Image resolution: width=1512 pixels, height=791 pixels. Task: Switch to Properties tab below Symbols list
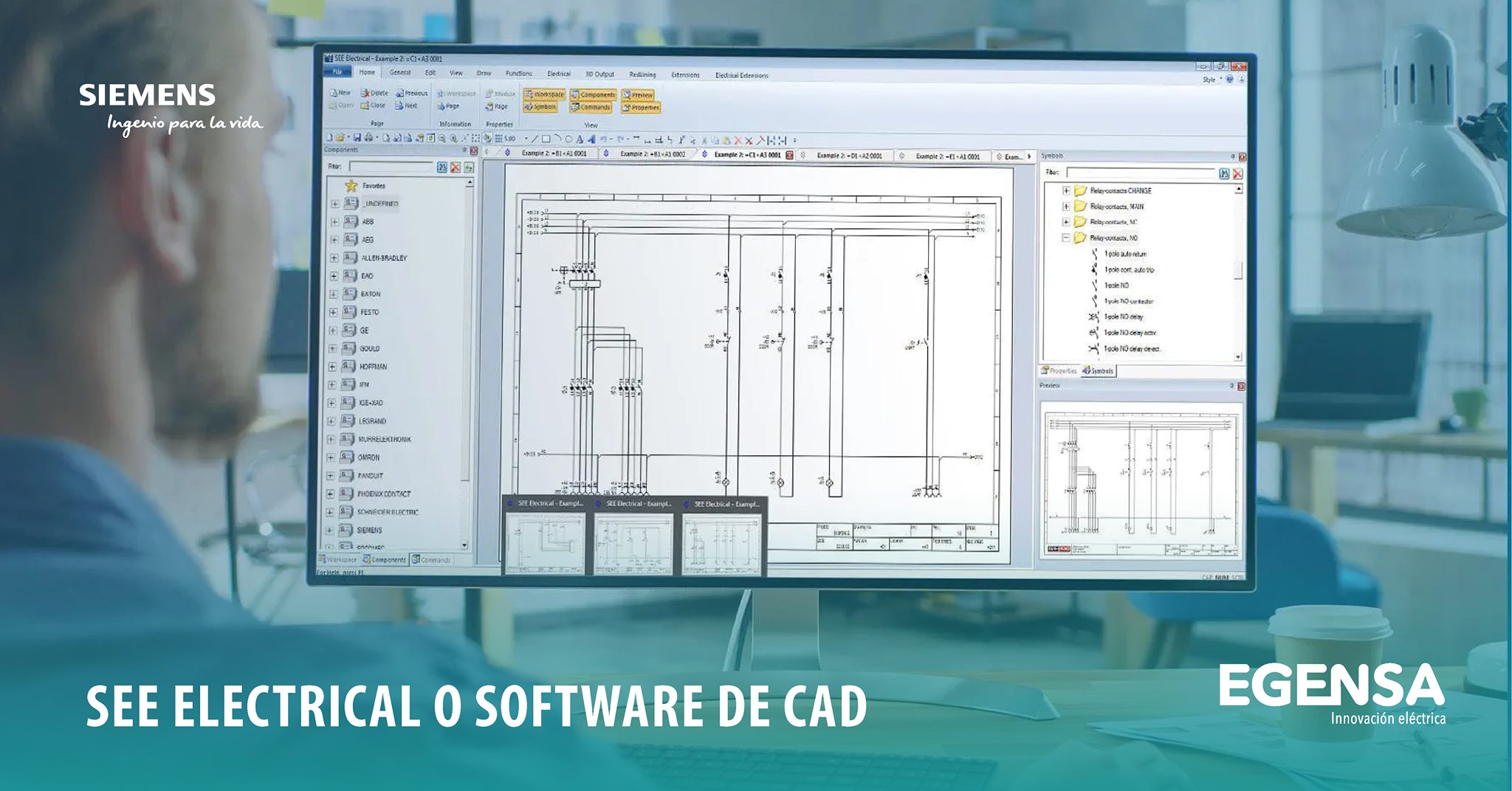pos(1059,371)
